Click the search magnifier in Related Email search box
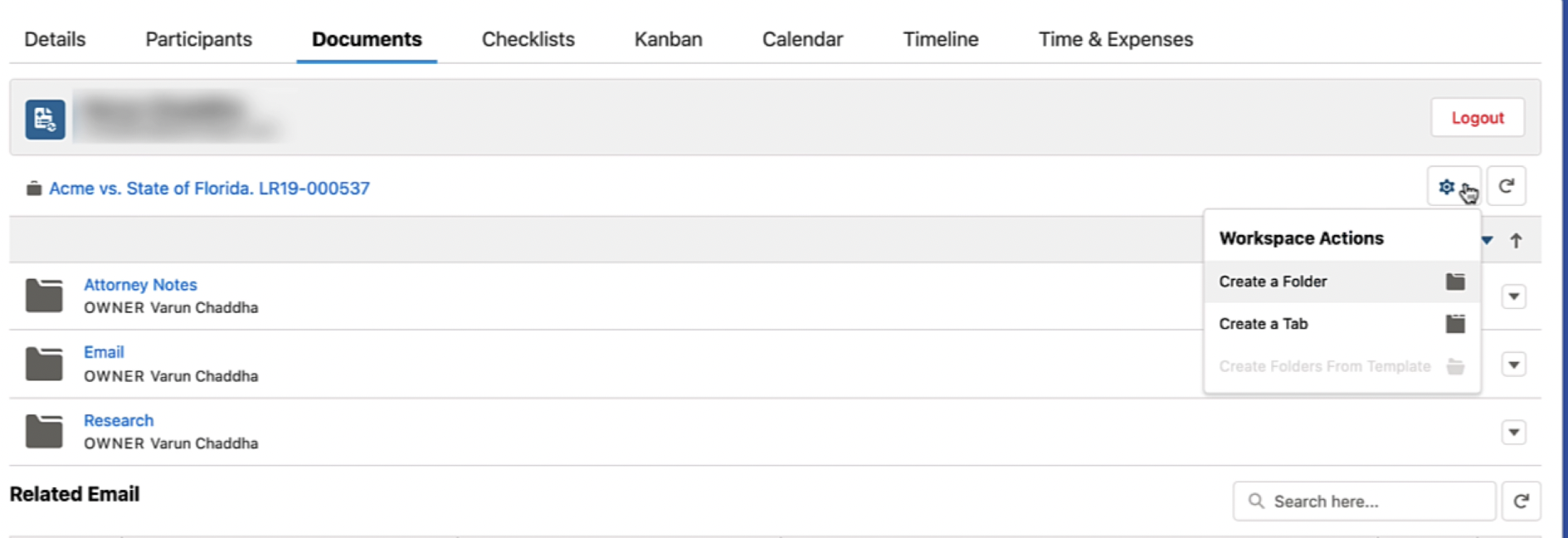Viewport: 1568px width, 538px height. 1254,501
